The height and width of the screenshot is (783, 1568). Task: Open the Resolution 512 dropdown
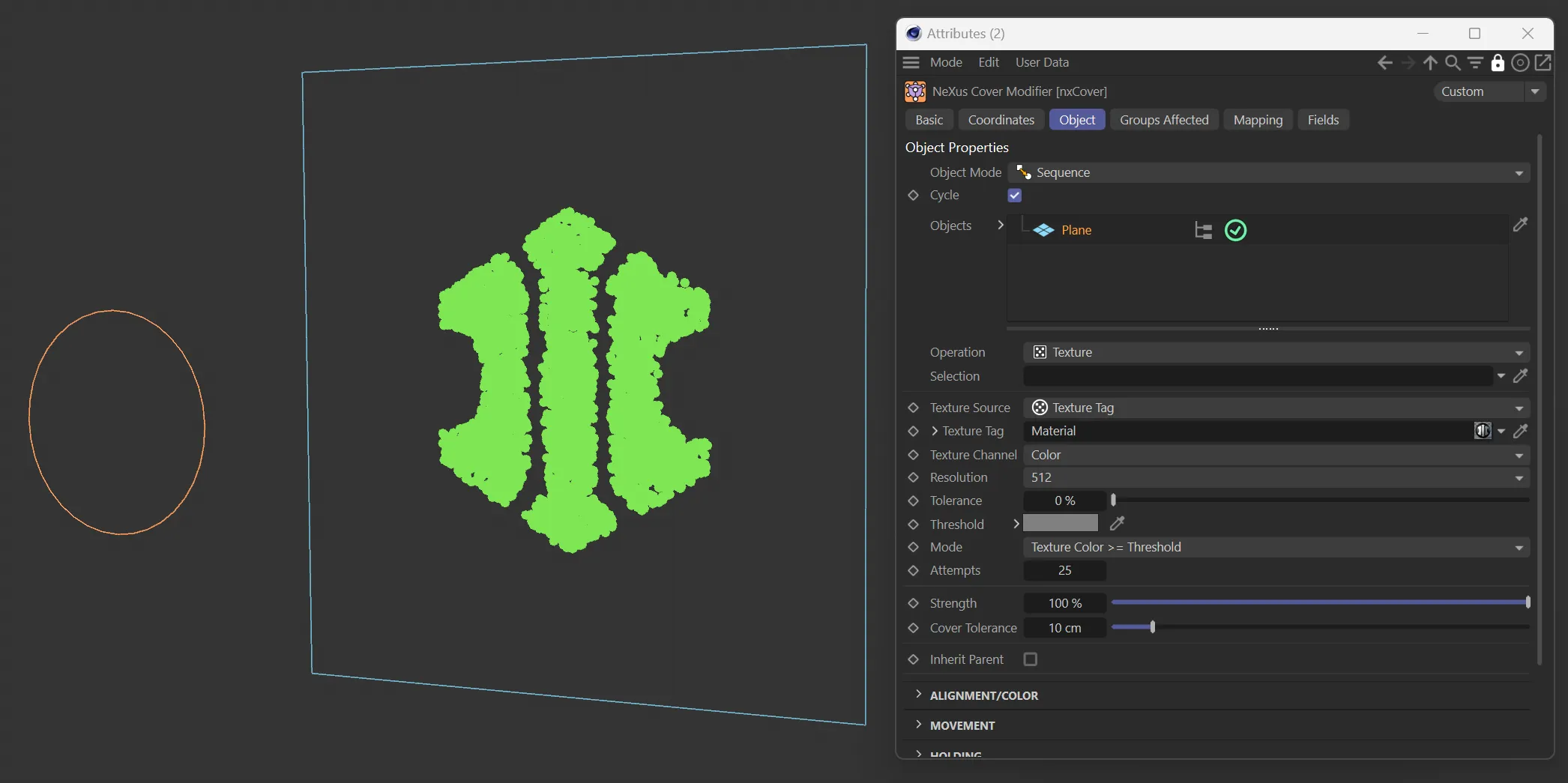pyautogui.click(x=1276, y=478)
